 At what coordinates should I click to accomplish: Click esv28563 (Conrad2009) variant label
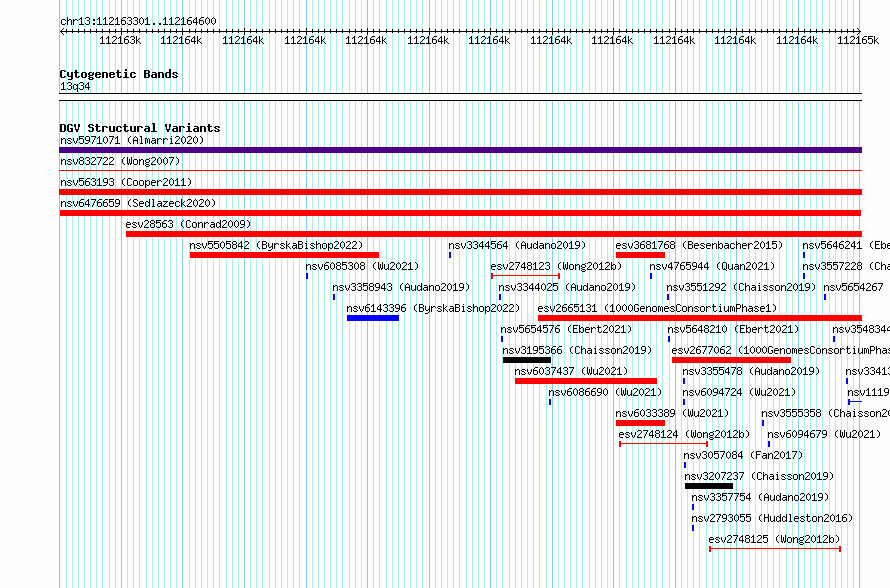(x=188, y=224)
